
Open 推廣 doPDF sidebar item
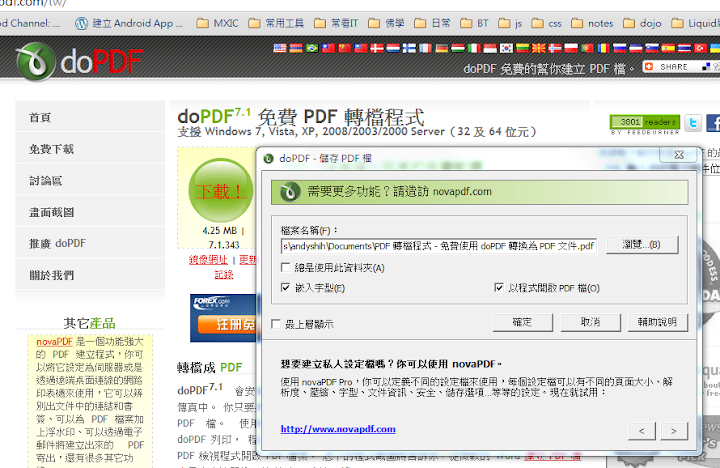pyautogui.click(x=90, y=243)
